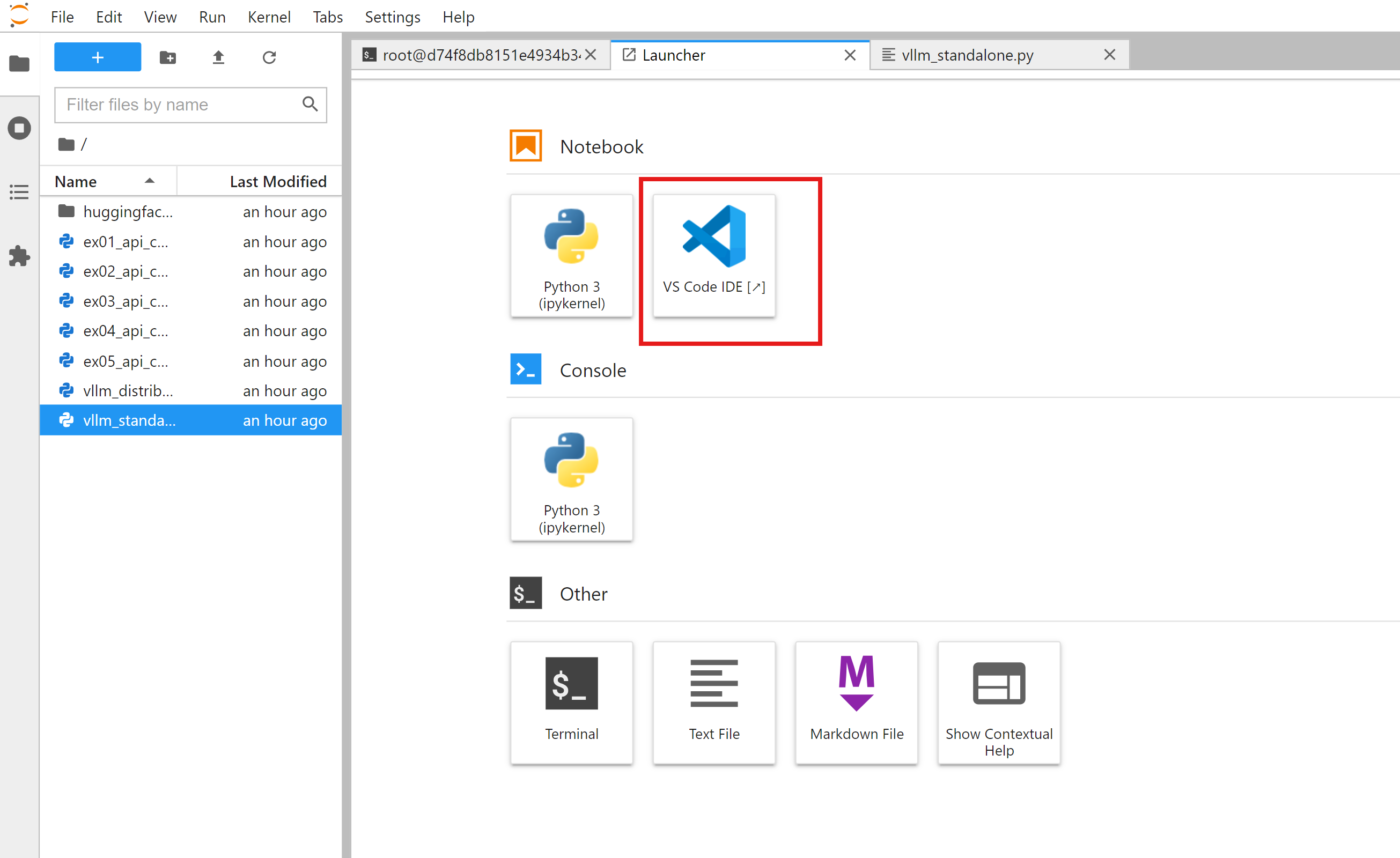This screenshot has width=1400, height=858.
Task: Create a new Text File
Action: (714, 703)
